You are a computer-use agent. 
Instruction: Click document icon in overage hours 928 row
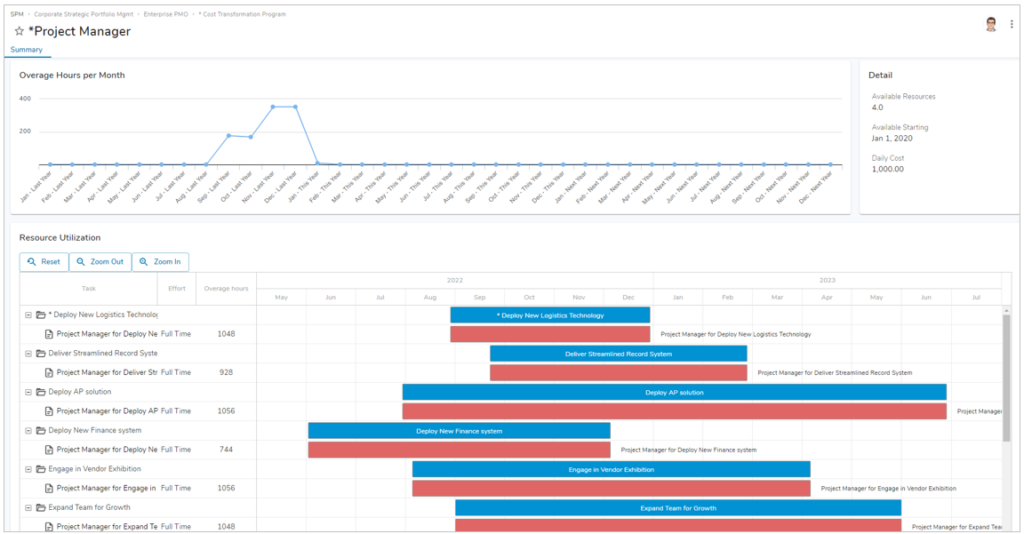click(49, 373)
